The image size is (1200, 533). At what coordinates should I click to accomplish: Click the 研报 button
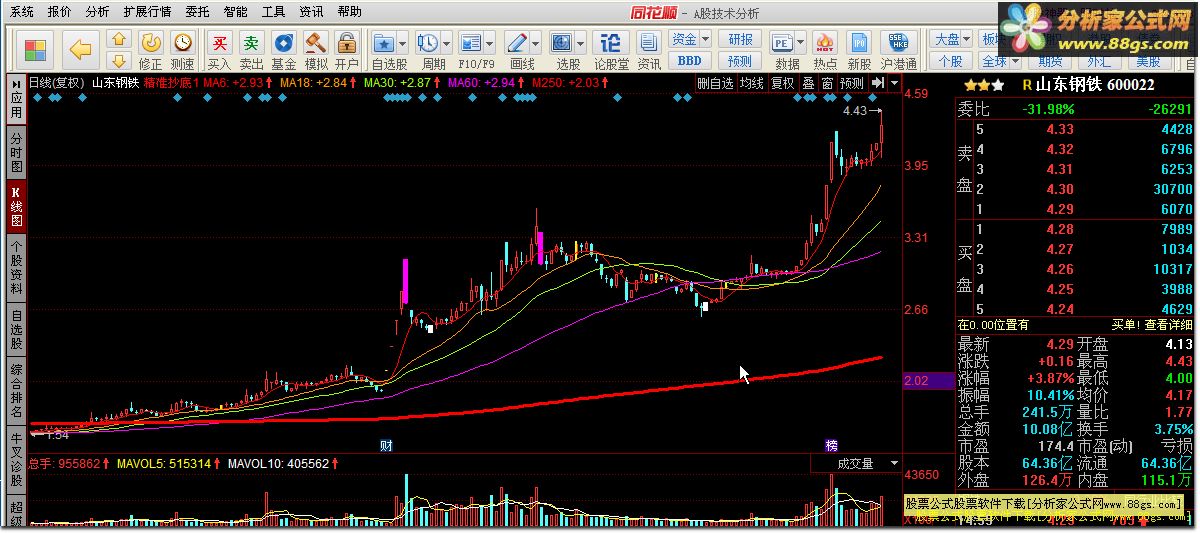tap(741, 39)
